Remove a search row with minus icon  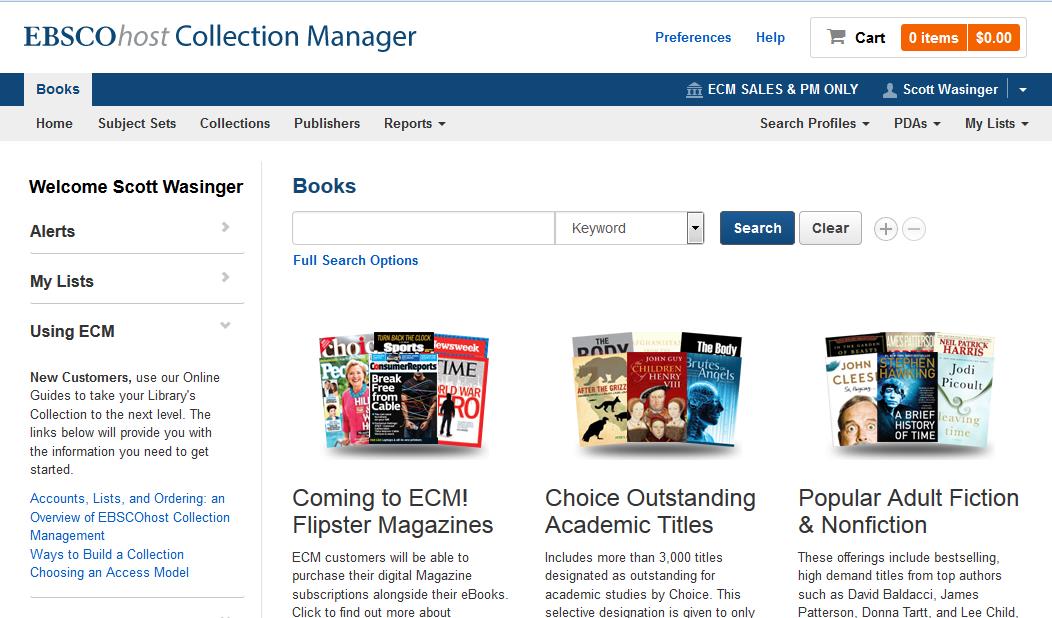[x=914, y=229]
